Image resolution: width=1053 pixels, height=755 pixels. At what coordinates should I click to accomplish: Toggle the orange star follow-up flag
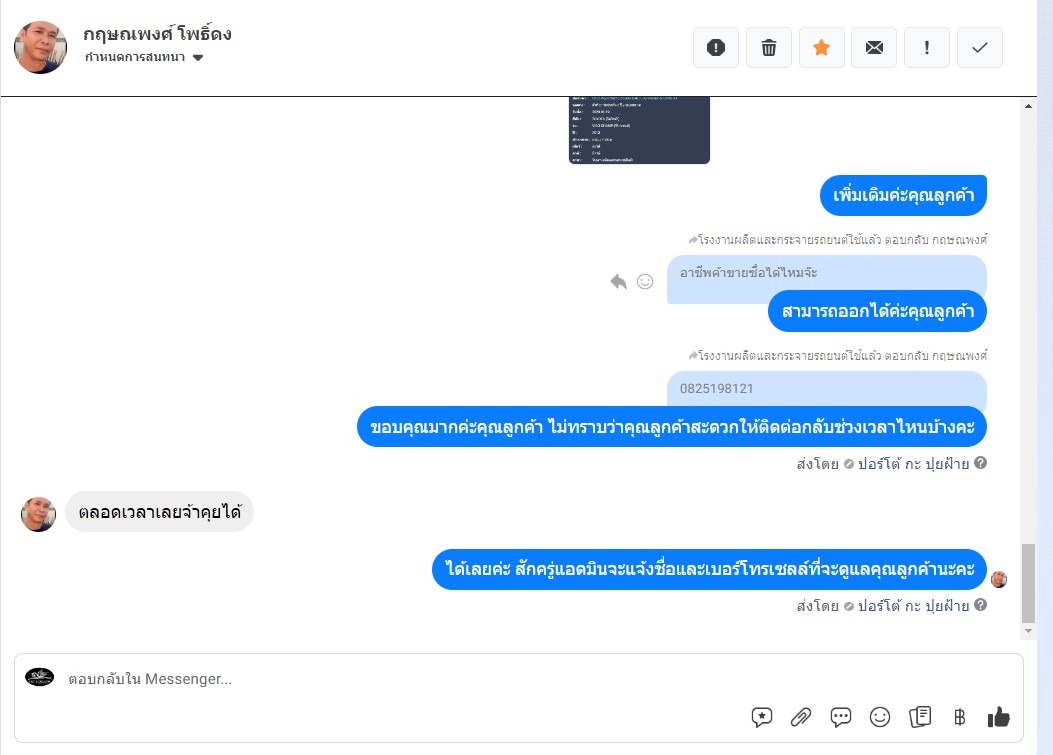[821, 48]
